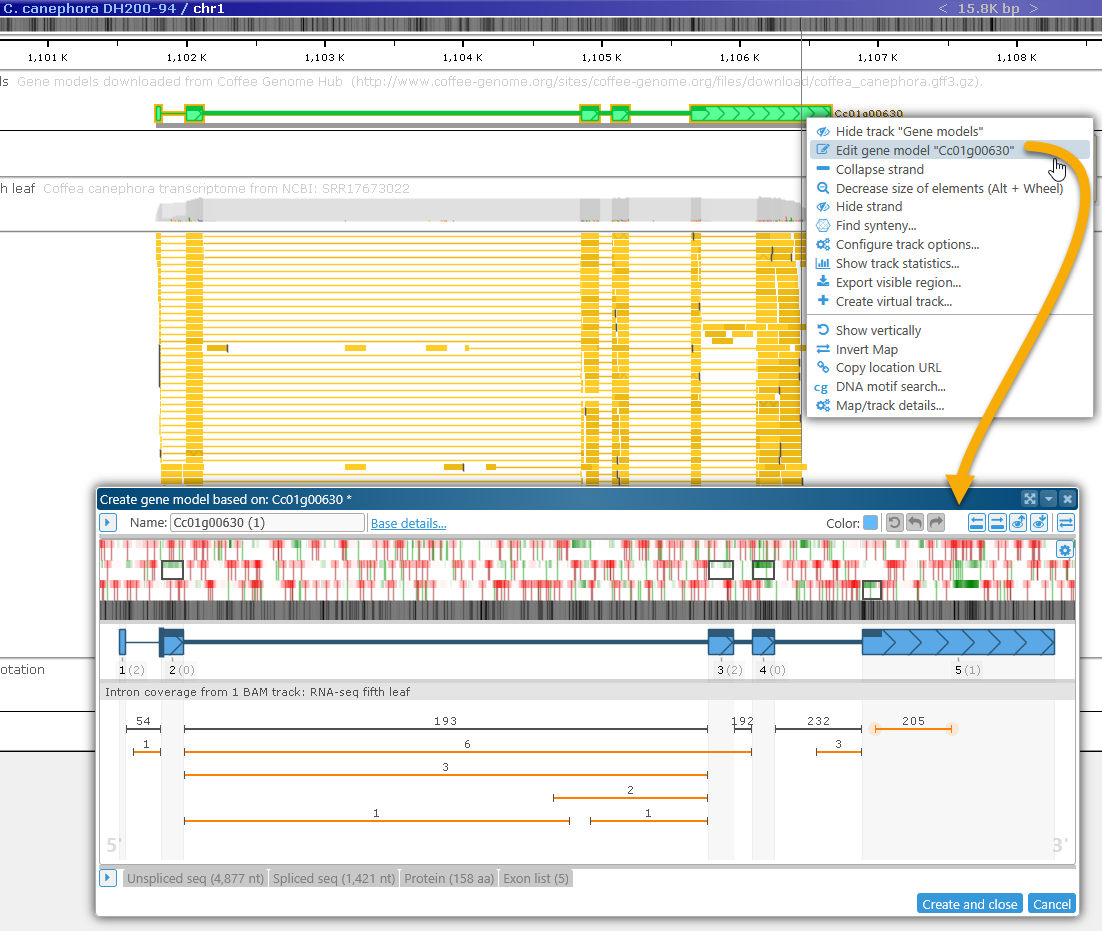Screen dimensions: 1102x931
Task: Hide the "Gene models" track
Action: pos(909,131)
